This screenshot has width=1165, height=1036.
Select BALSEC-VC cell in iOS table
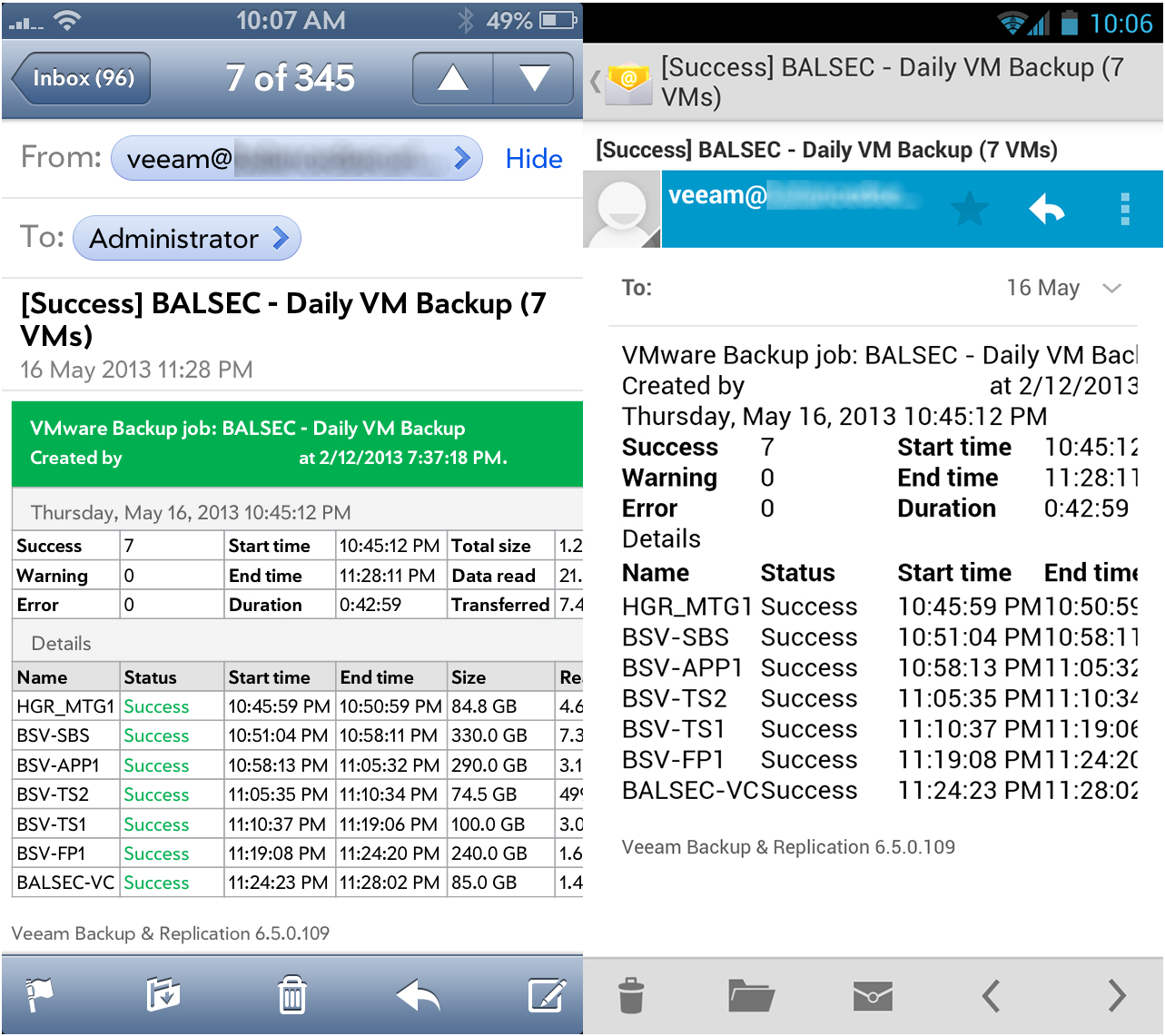point(65,883)
